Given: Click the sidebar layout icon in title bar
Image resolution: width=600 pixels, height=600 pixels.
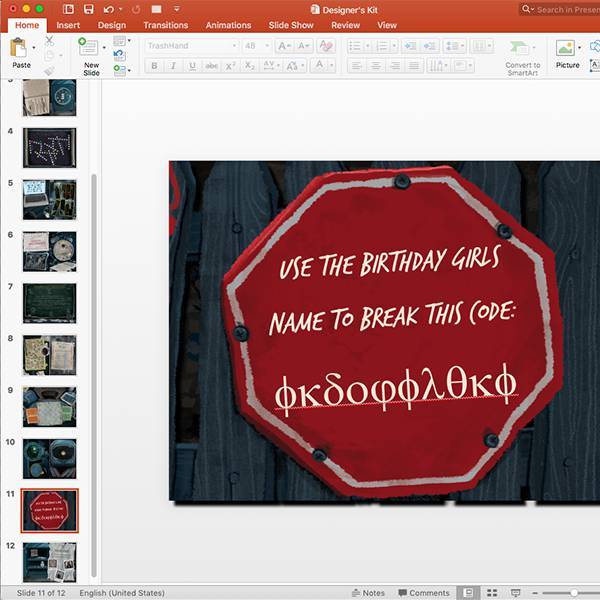Looking at the screenshot, I should pyautogui.click(x=68, y=9).
